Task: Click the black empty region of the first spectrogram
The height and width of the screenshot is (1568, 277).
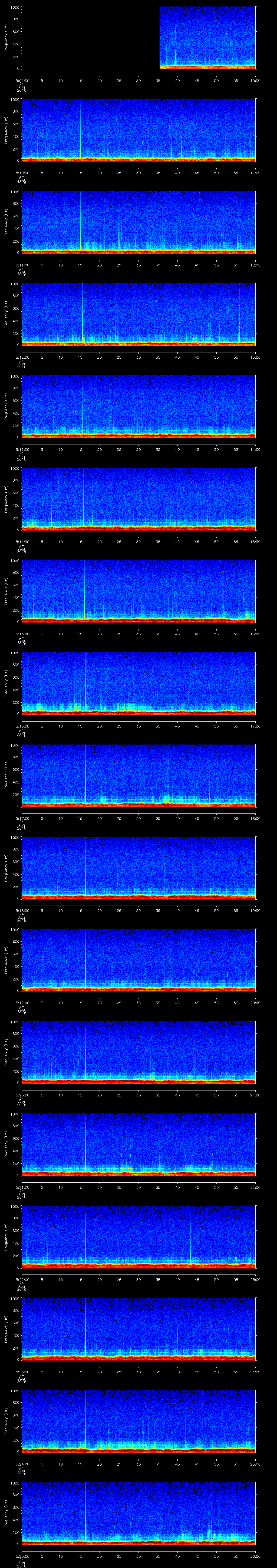Action: [x=90, y=38]
